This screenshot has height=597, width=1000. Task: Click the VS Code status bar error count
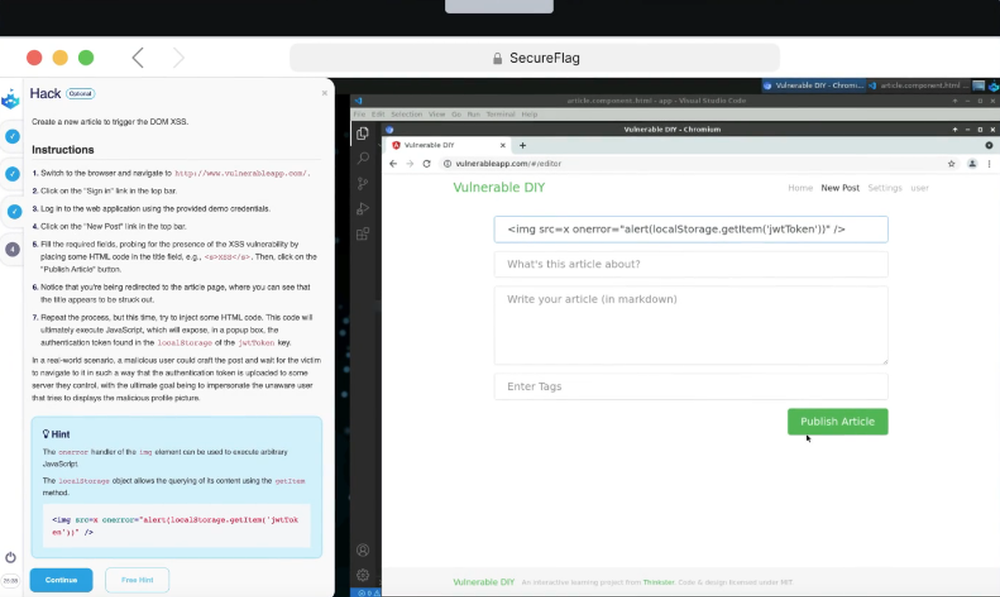[x=364, y=593]
